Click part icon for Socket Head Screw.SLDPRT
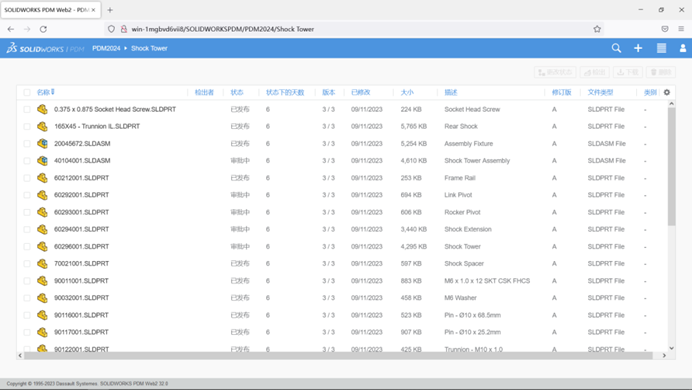The width and height of the screenshot is (692, 390). click(x=42, y=109)
